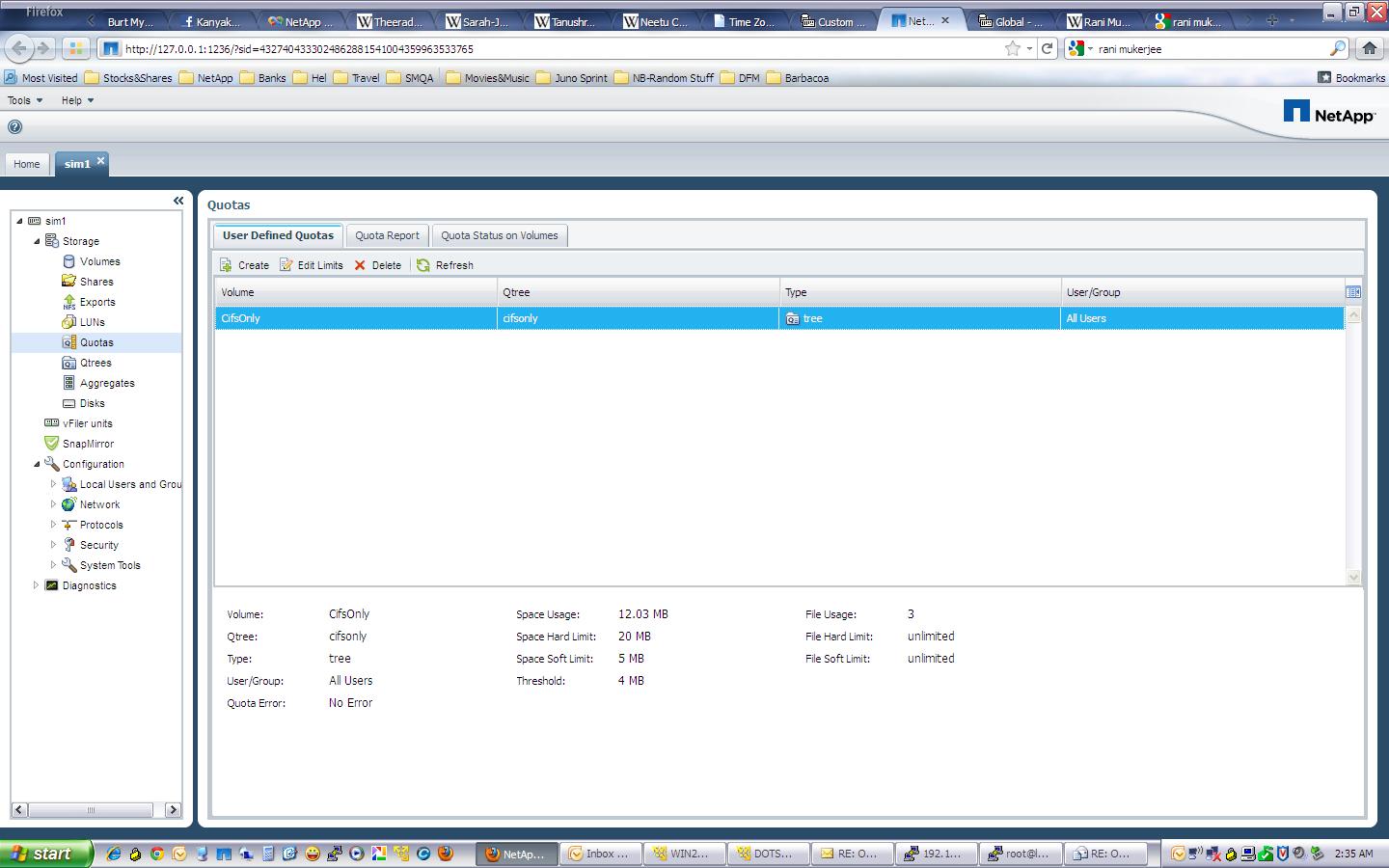
Task: Click the left panel horizontal scrollbar
Action: pyautogui.click(x=92, y=810)
